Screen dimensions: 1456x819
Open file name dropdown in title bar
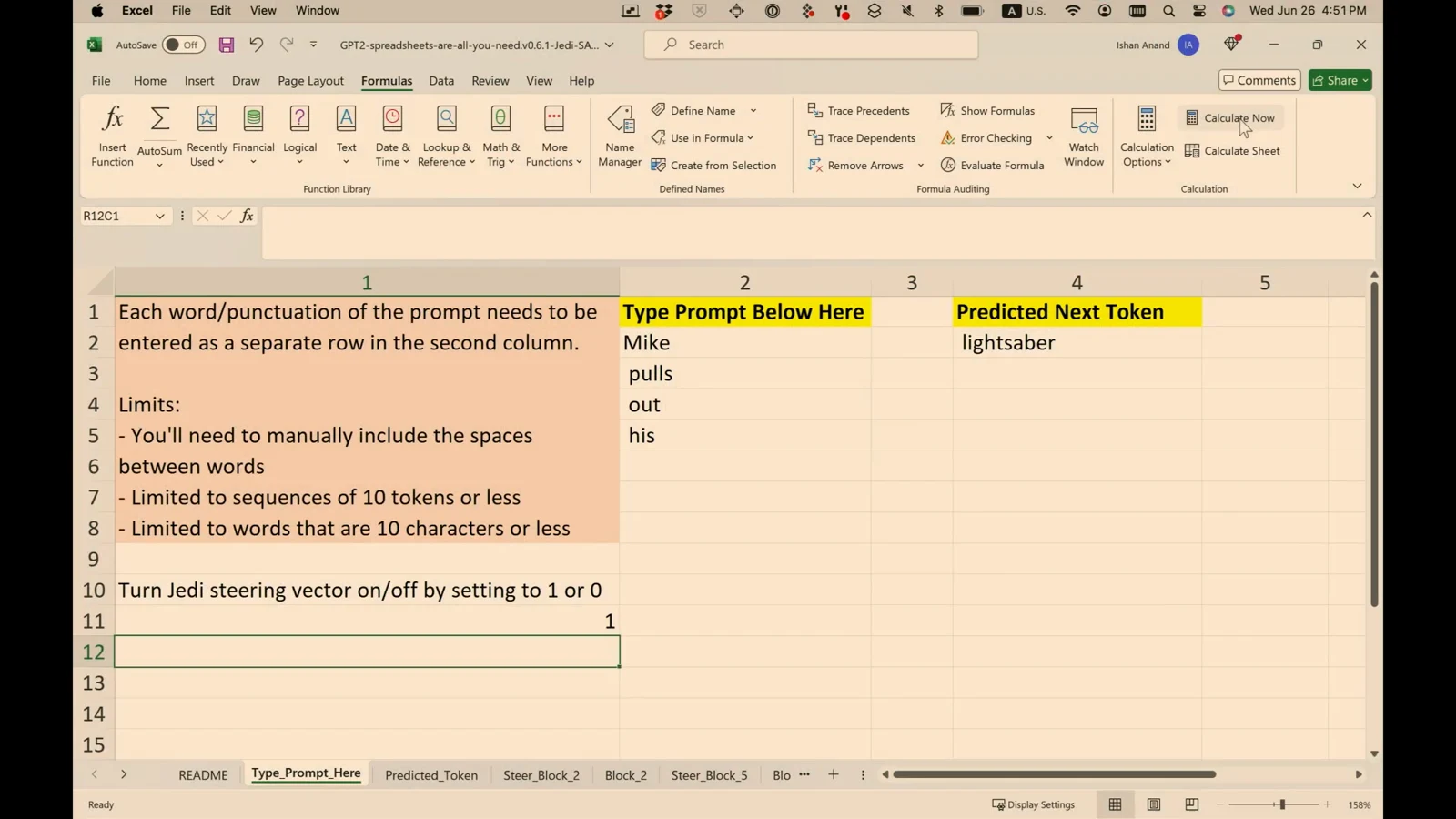point(610,45)
